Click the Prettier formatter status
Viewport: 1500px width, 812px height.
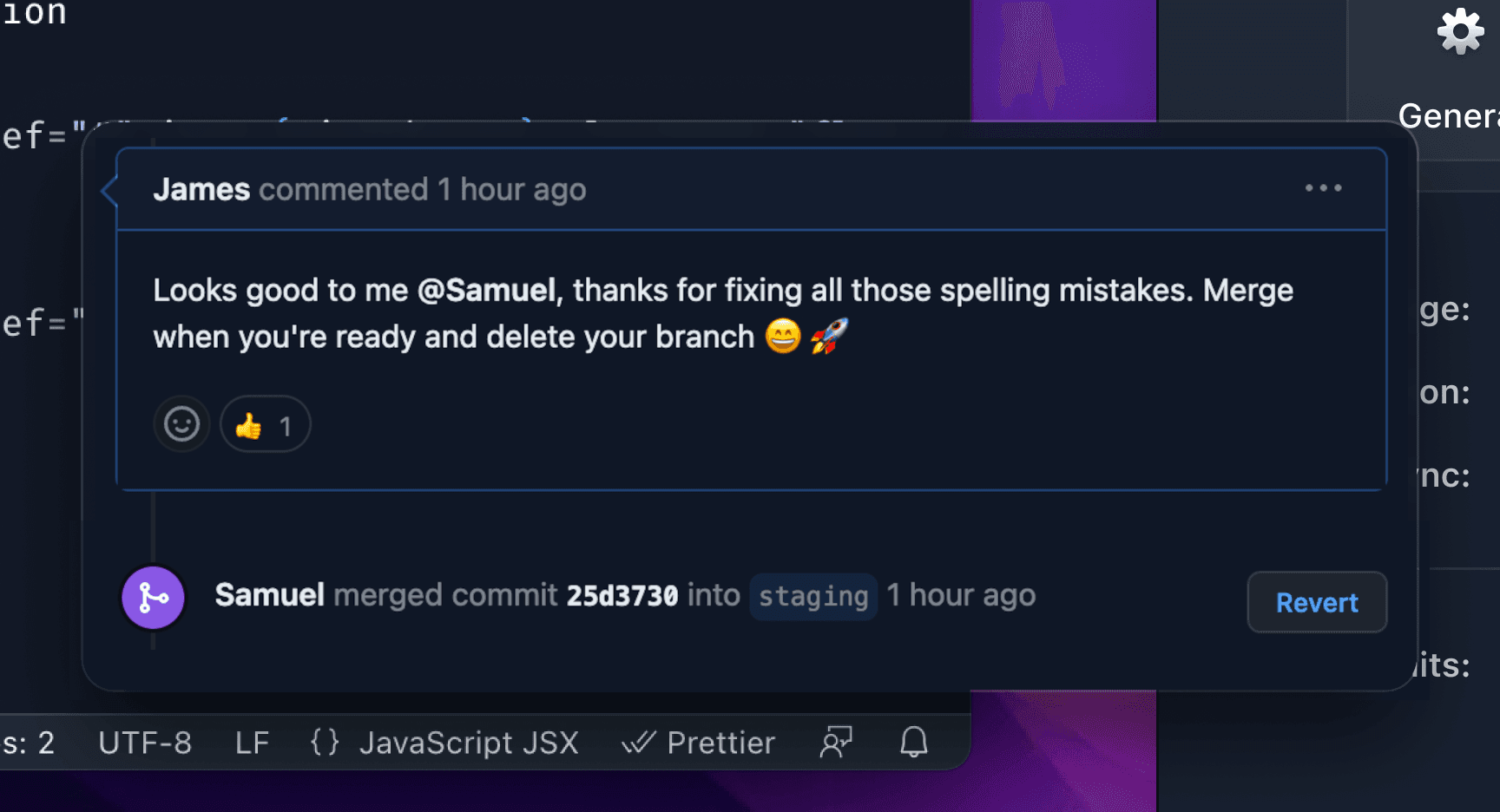[x=700, y=743]
